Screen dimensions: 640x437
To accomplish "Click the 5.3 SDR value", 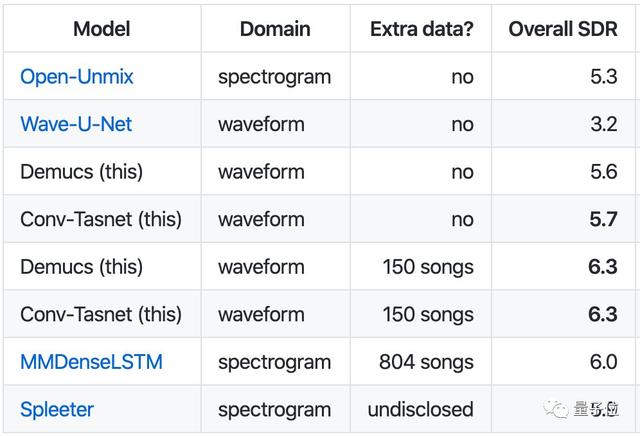I will coord(603,76).
